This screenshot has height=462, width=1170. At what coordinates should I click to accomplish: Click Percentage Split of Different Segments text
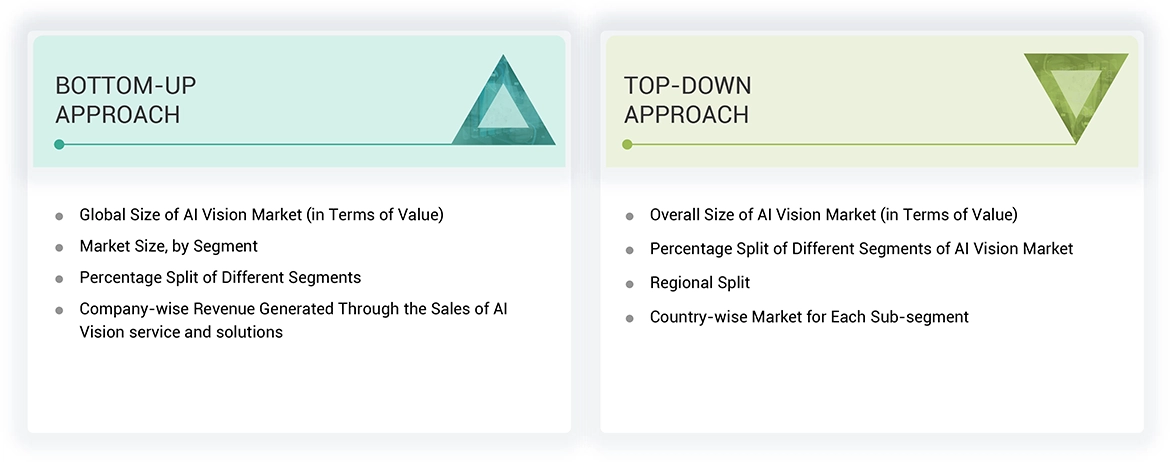[220, 277]
